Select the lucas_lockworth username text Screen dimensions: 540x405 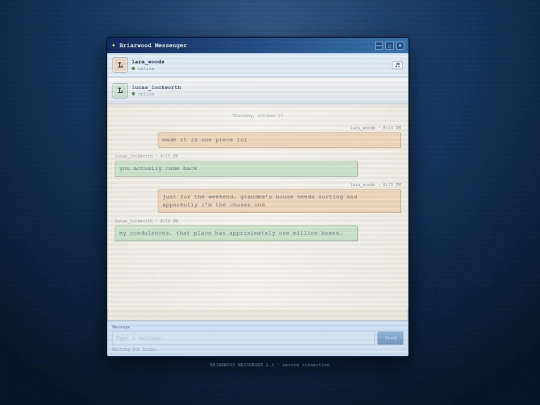[156, 87]
